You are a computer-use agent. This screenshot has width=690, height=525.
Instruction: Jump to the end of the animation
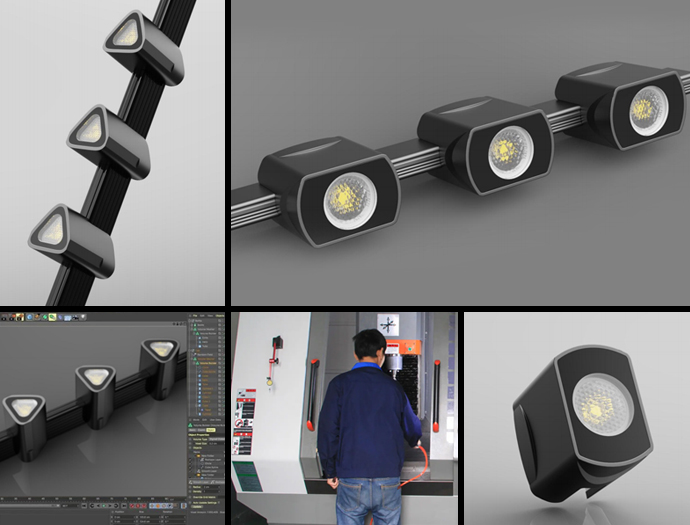(x=124, y=506)
